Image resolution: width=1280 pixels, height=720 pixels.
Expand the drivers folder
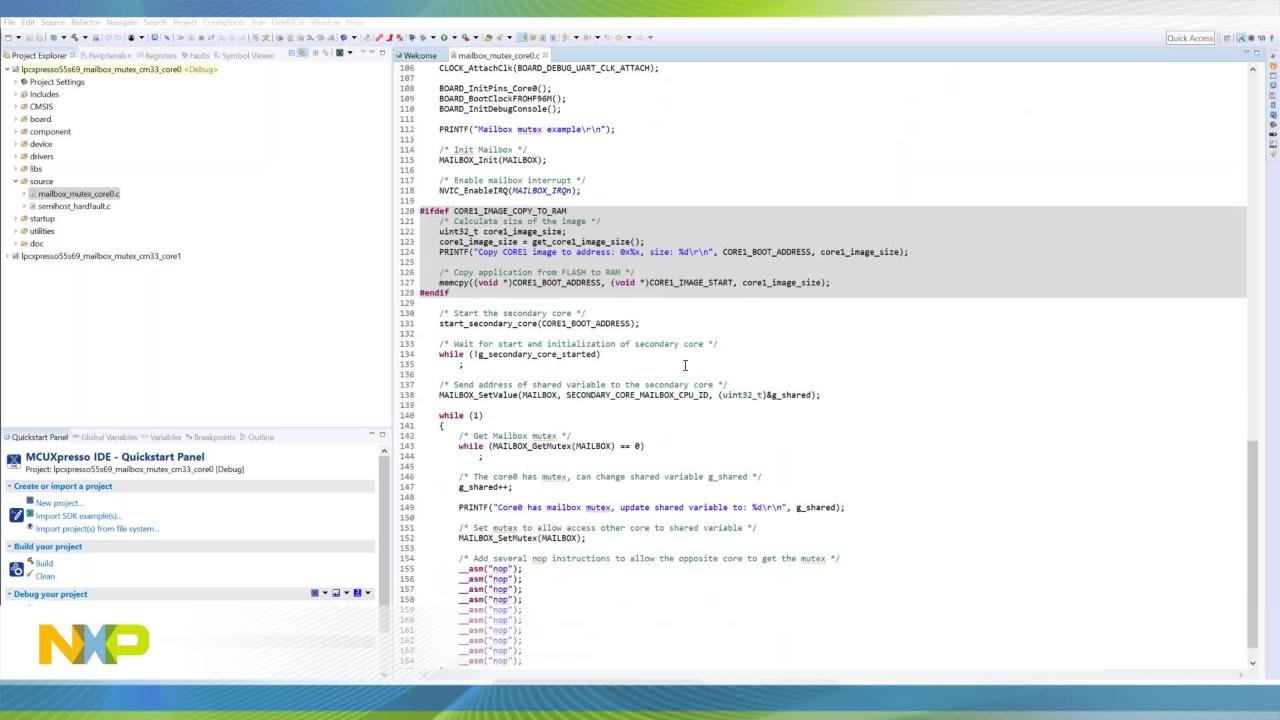click(15, 156)
